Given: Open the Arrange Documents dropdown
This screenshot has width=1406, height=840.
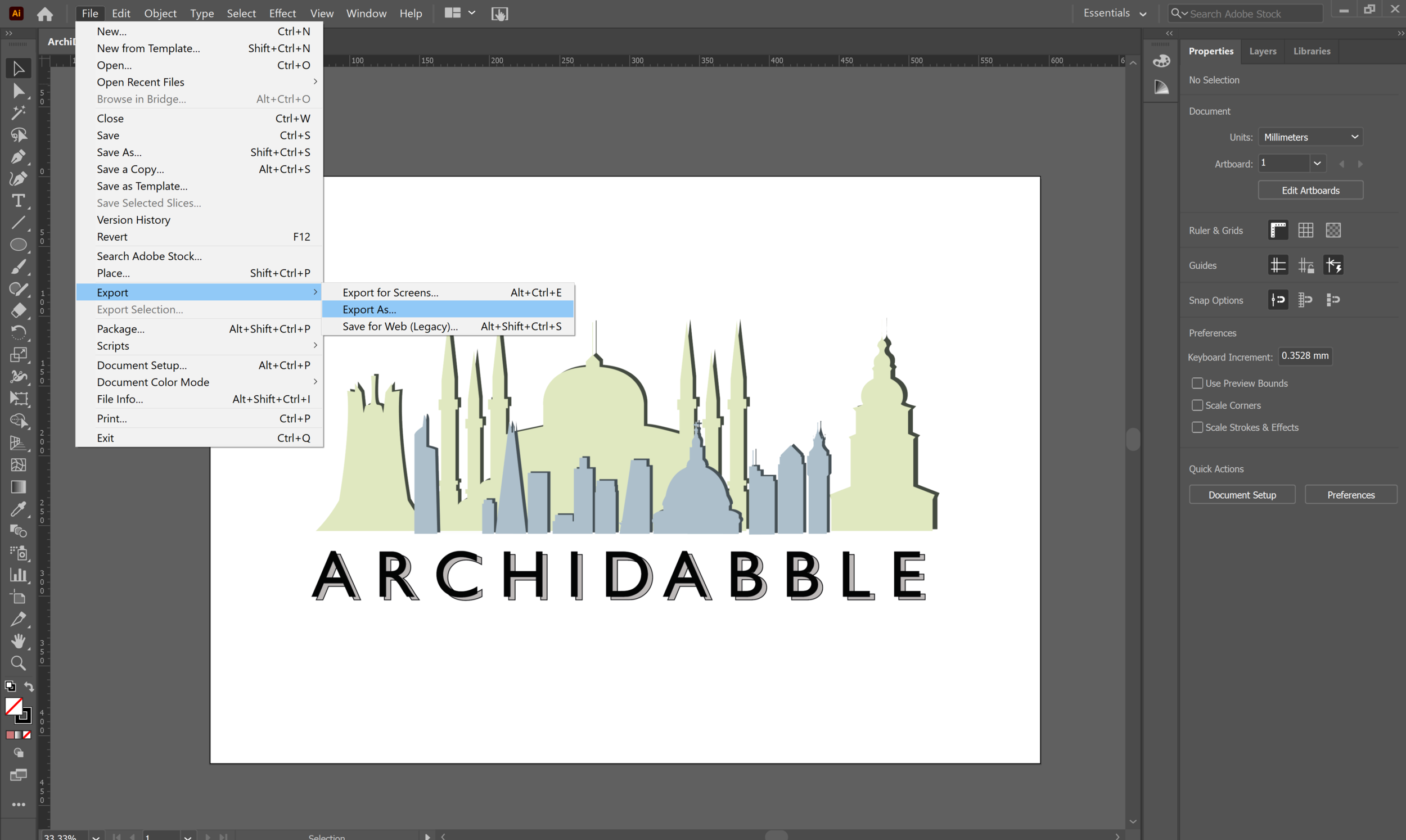Looking at the screenshot, I should [459, 13].
